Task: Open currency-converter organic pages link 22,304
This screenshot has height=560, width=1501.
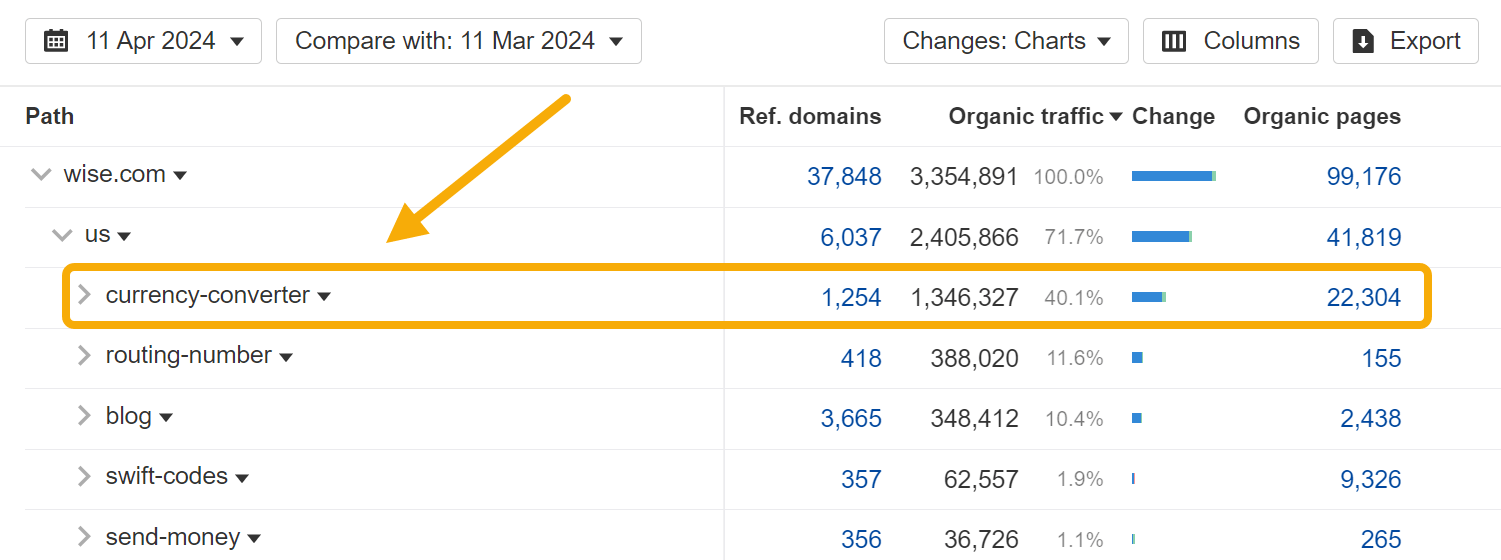Action: pyautogui.click(x=1363, y=297)
